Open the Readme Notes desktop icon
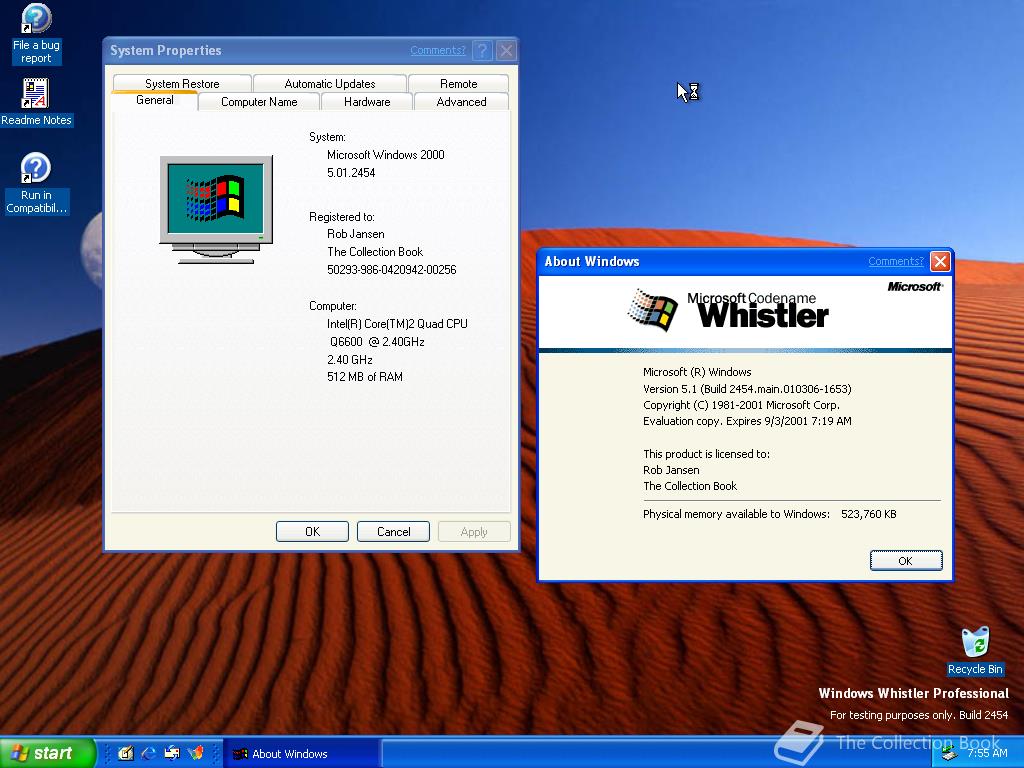The height and width of the screenshot is (768, 1024). 36,103
